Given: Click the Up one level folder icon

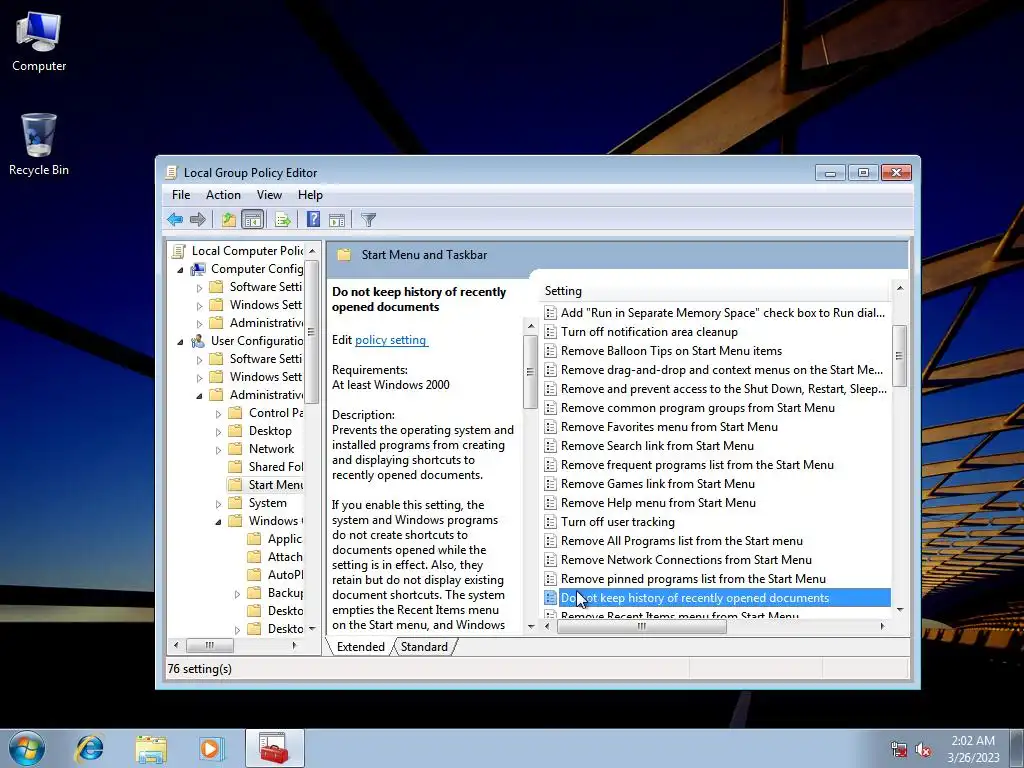Looking at the screenshot, I should pyautogui.click(x=229, y=219).
